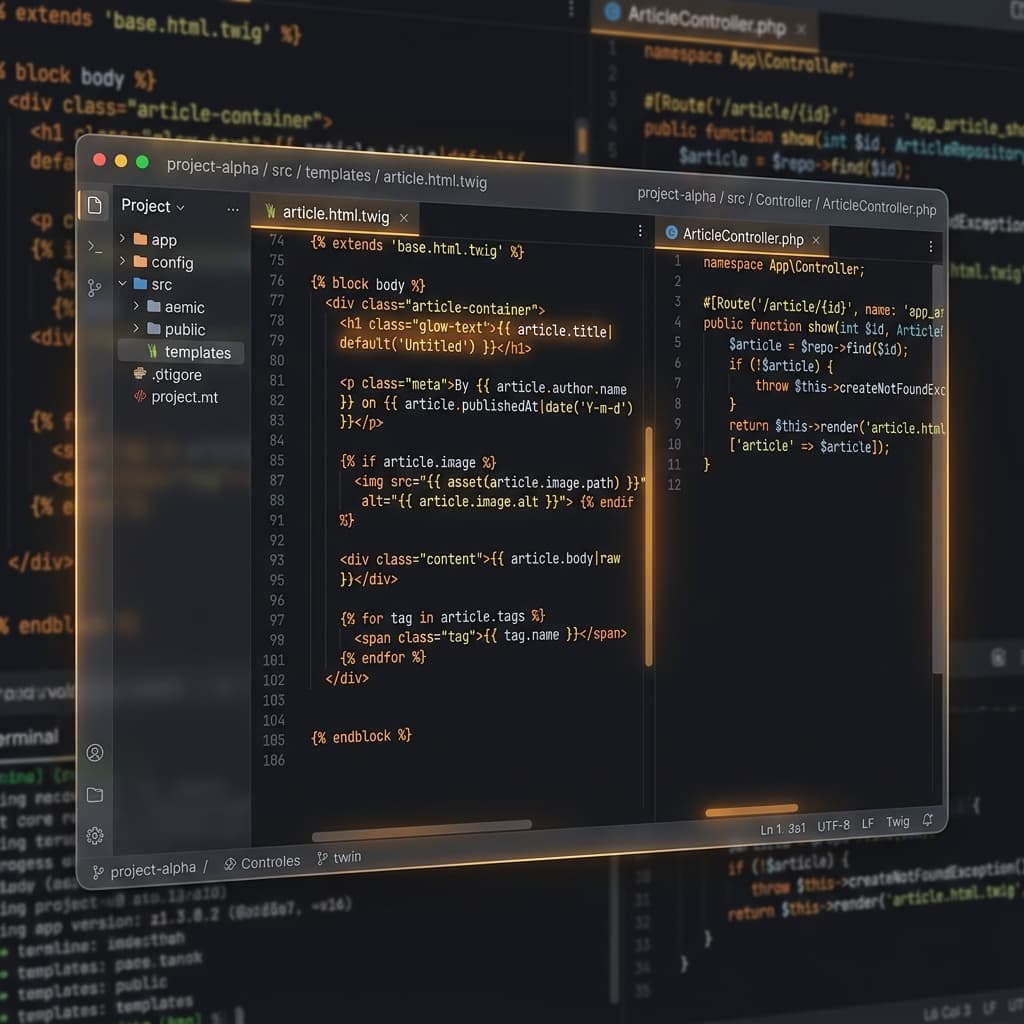
Task: Click ArticleController.php tab in background window
Action: (x=705, y=21)
